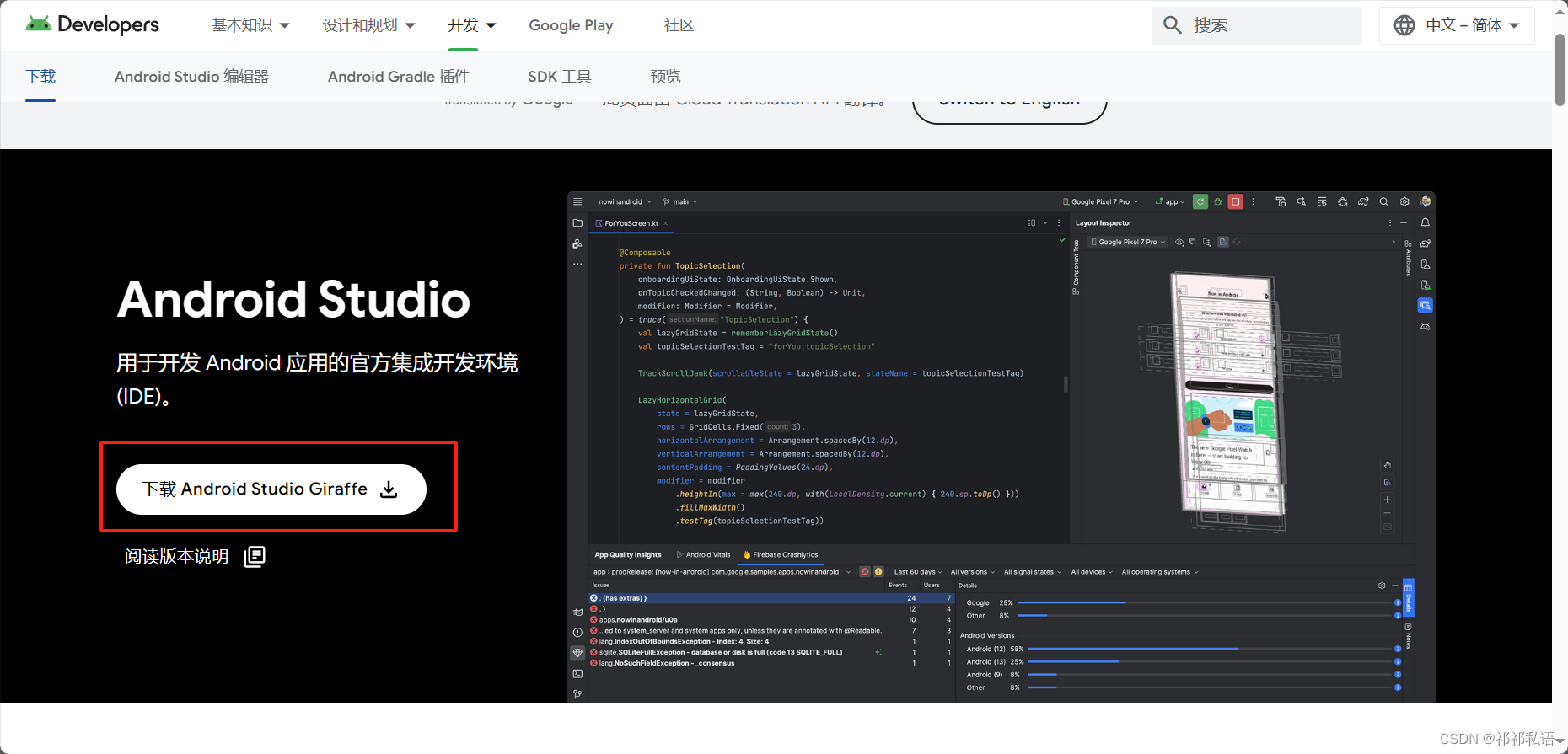
Task: Open the IDE settings gear icon
Action: pyautogui.click(x=1404, y=201)
